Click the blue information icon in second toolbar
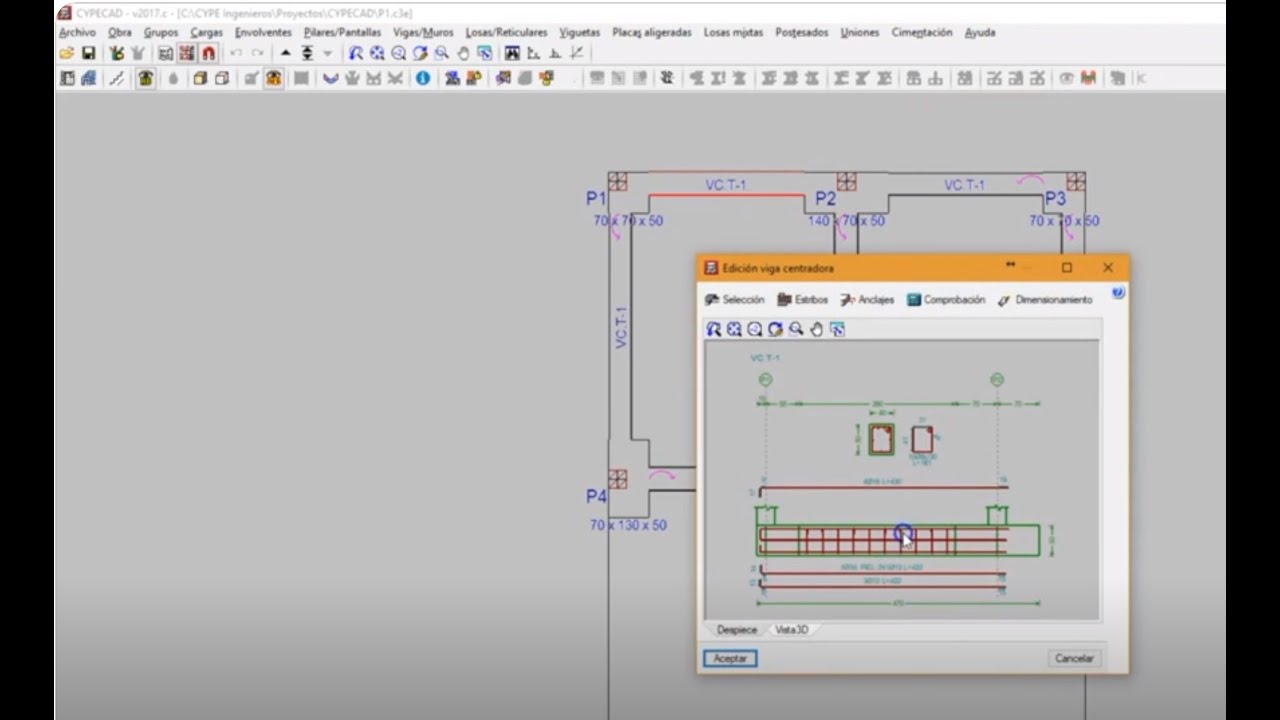The image size is (1280, 720). [x=423, y=78]
